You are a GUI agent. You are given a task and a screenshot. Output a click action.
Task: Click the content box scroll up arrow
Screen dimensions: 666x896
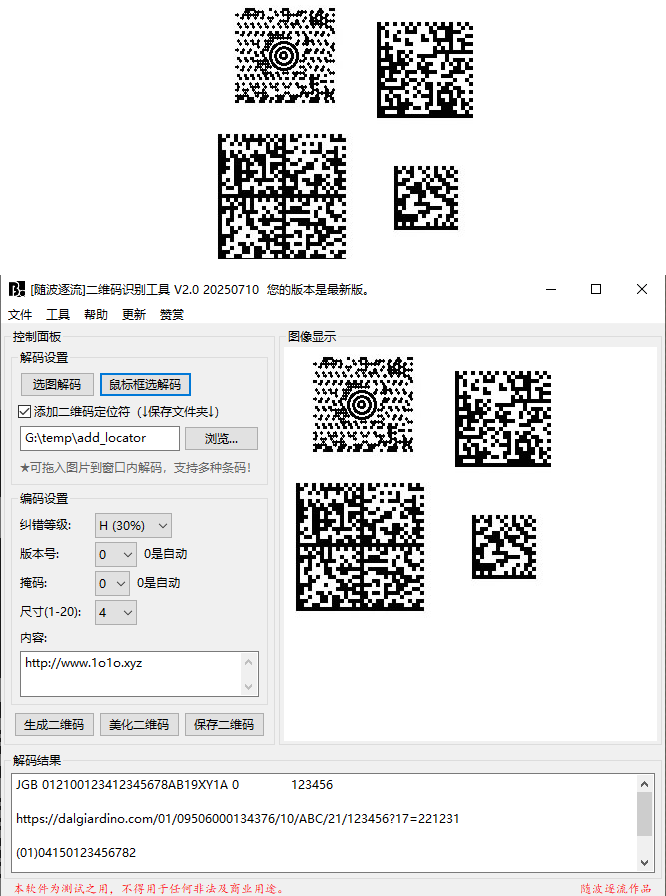click(x=248, y=662)
